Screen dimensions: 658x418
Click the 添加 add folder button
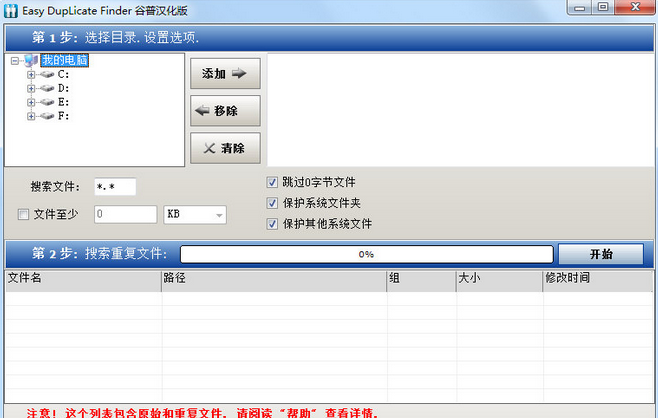pyautogui.click(x=225, y=73)
